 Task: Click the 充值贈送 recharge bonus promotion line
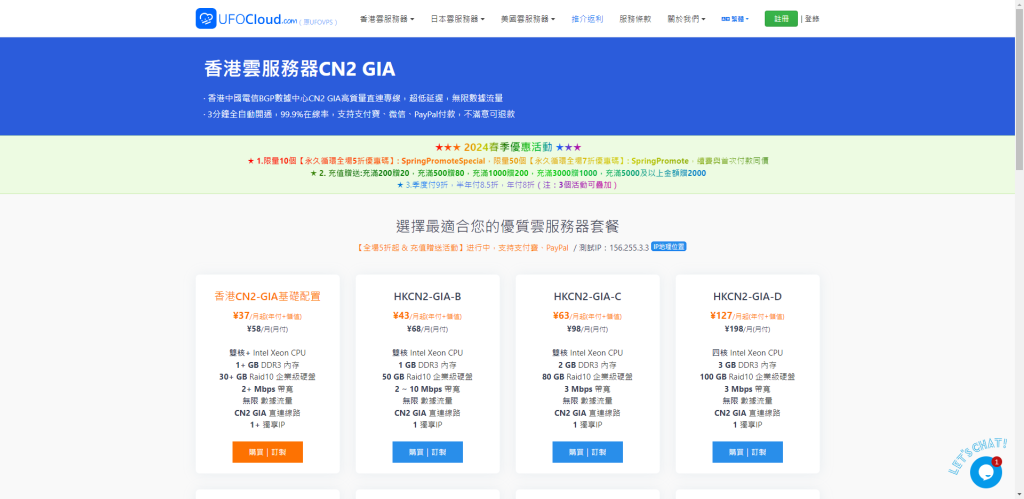click(507, 173)
